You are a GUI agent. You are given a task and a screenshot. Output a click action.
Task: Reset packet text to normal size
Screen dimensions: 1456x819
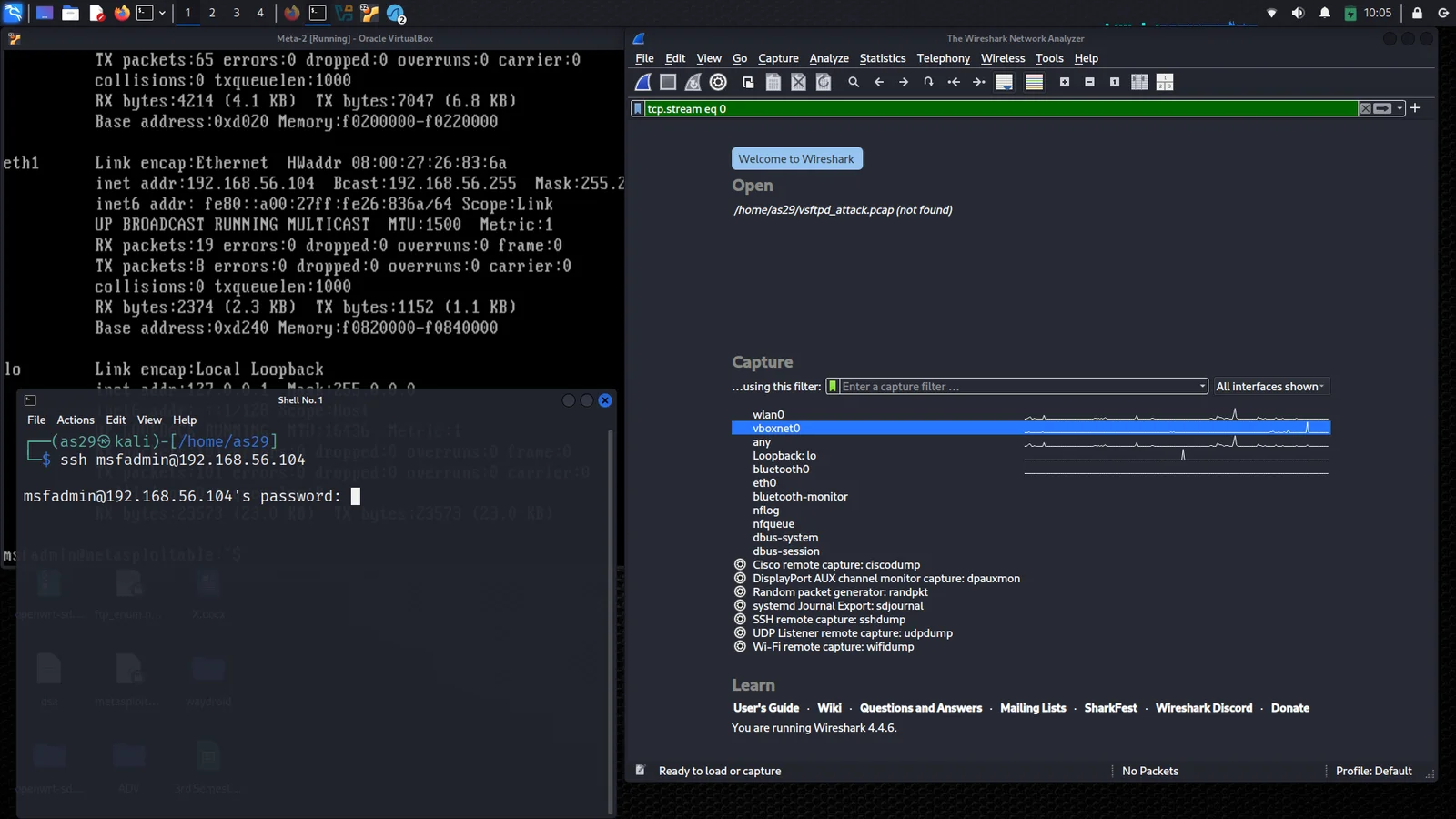1115,82
